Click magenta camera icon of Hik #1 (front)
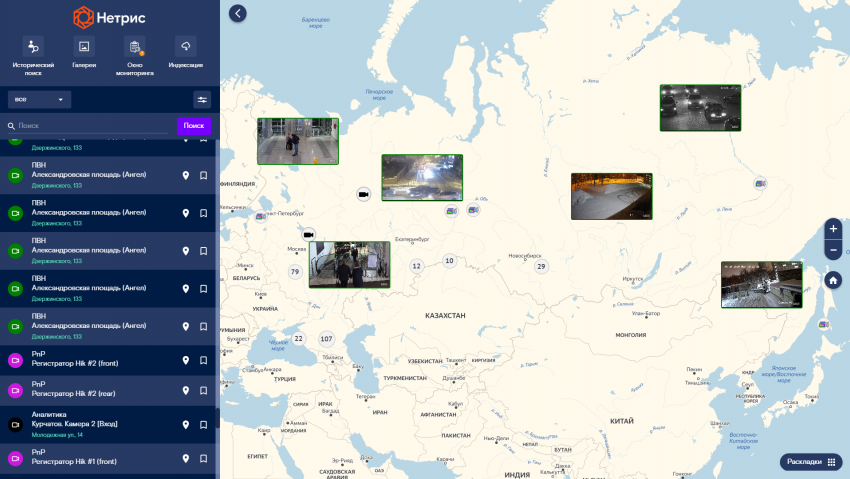The width and height of the screenshot is (850, 479). 15,459
